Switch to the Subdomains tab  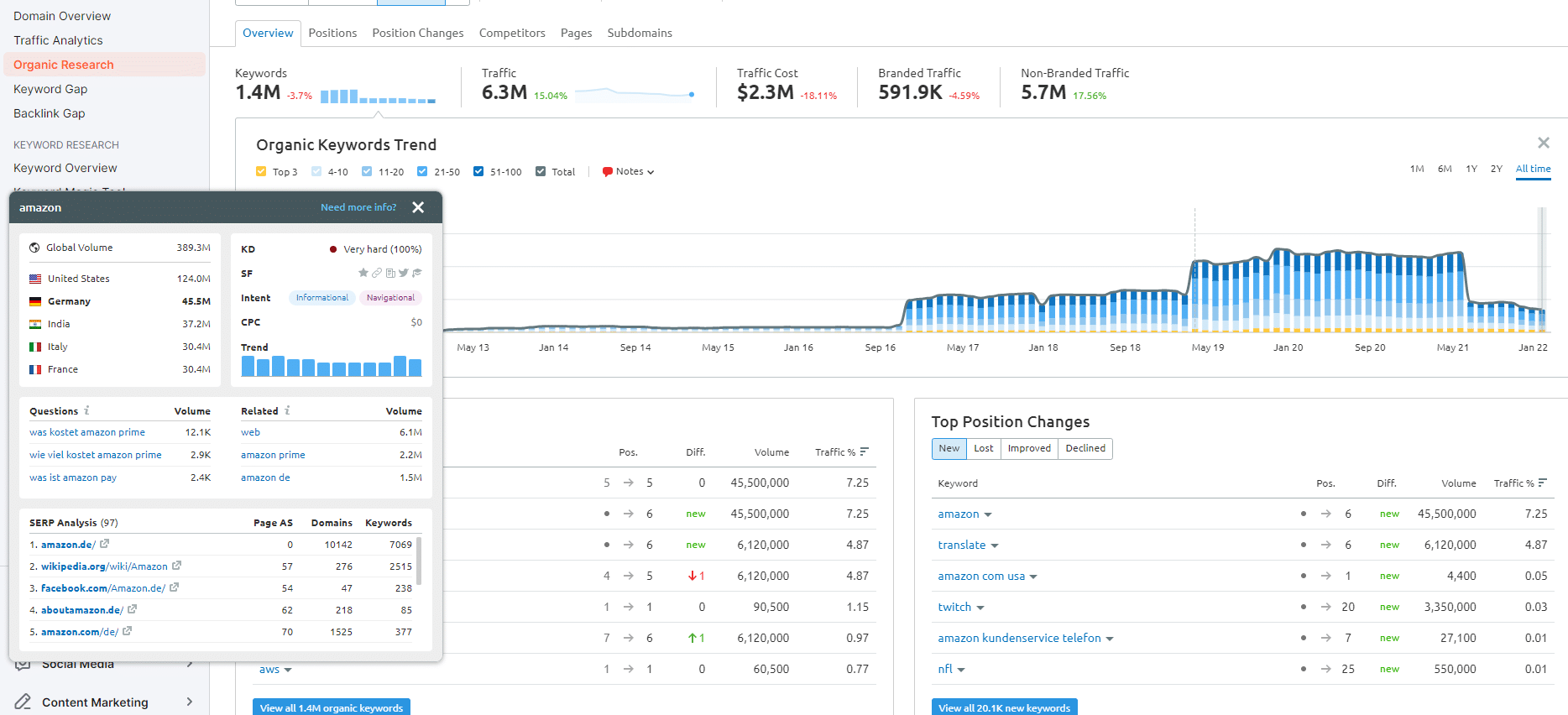tap(640, 33)
